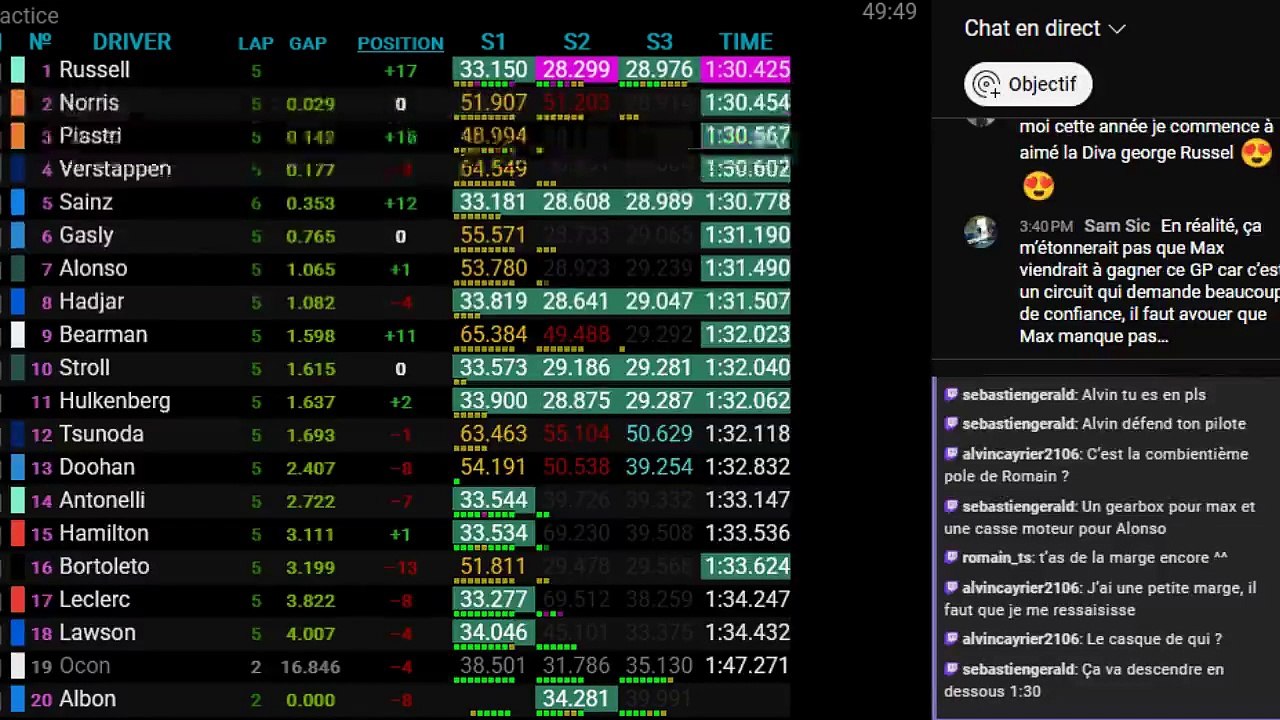1280x720 pixels.
Task: Click Russell's lap time 1:30.425
Action: 746,70
